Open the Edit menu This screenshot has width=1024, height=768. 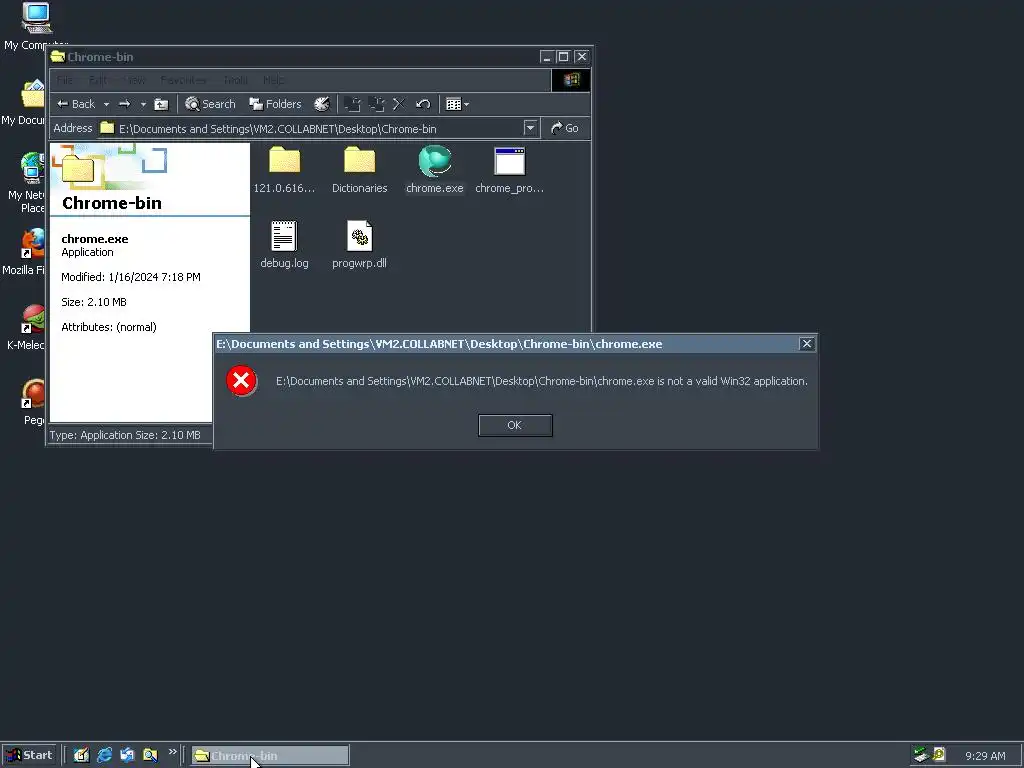click(x=98, y=80)
